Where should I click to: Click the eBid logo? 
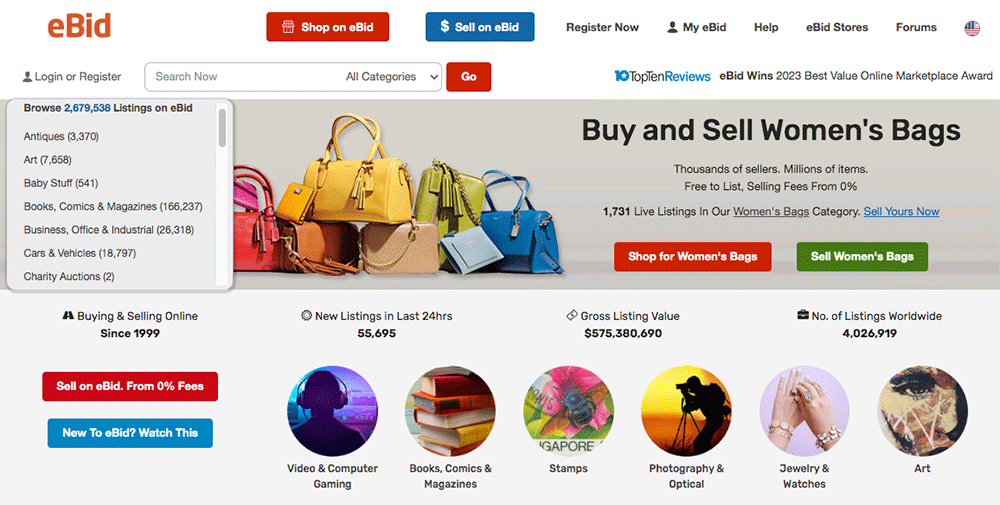coord(79,26)
